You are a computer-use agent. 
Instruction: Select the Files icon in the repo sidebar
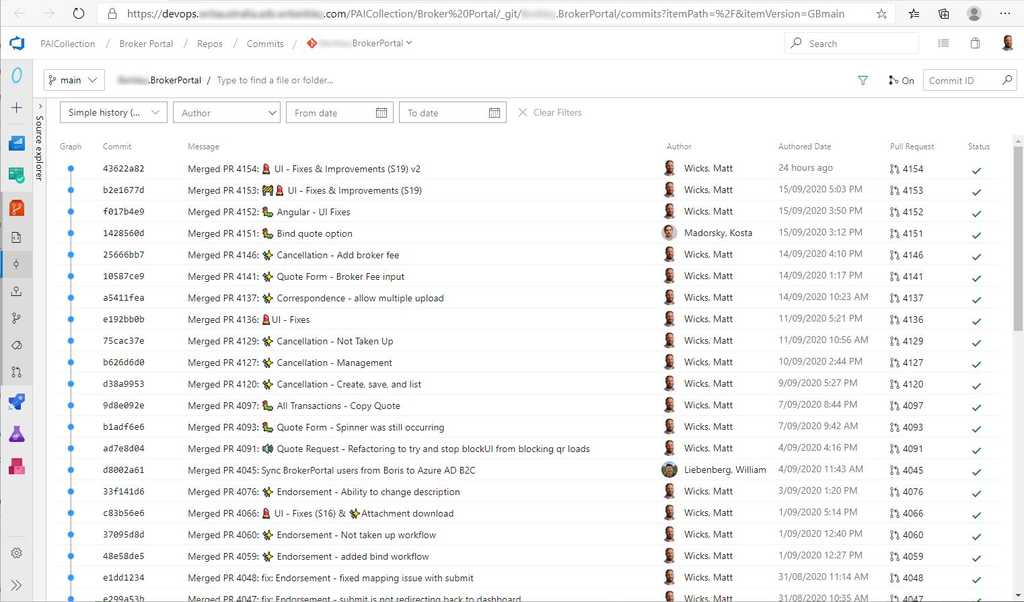click(16, 237)
